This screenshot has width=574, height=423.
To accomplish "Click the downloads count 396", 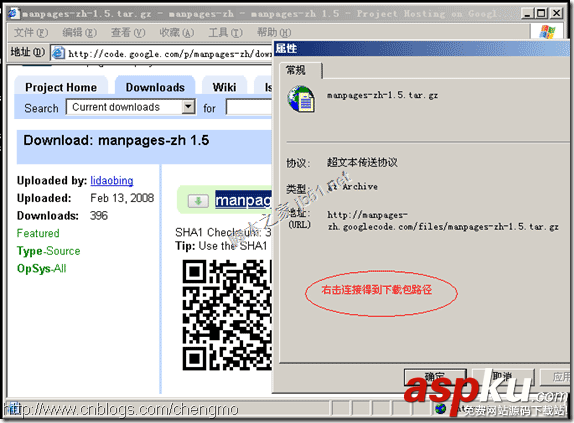I will 99,216.
